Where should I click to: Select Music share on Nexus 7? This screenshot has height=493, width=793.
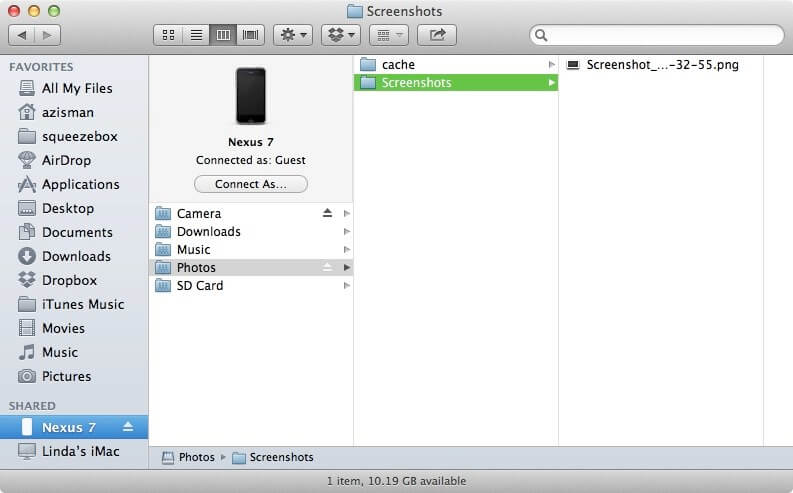[x=251, y=249]
